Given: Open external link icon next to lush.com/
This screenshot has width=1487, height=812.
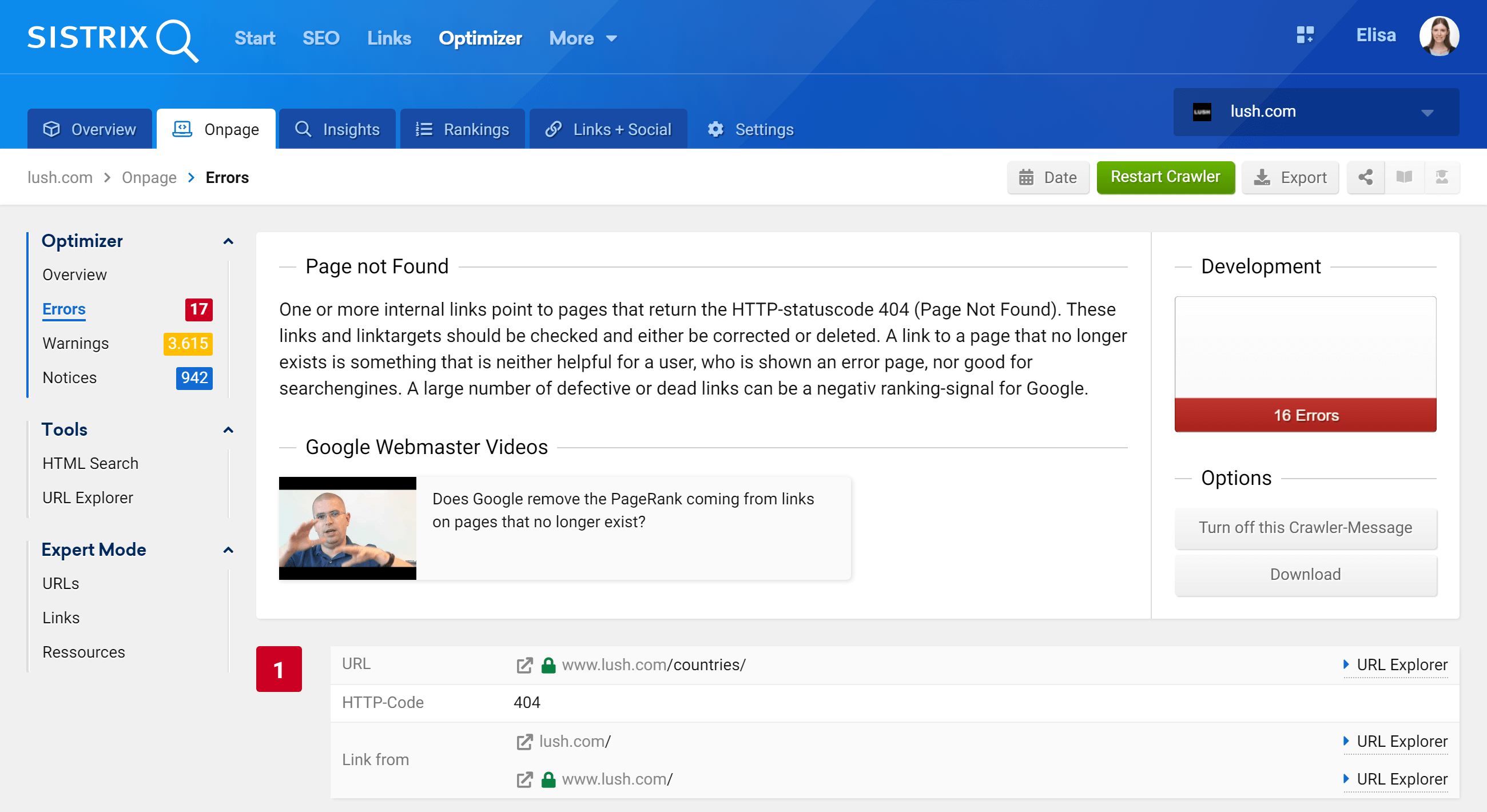Looking at the screenshot, I should (524, 742).
